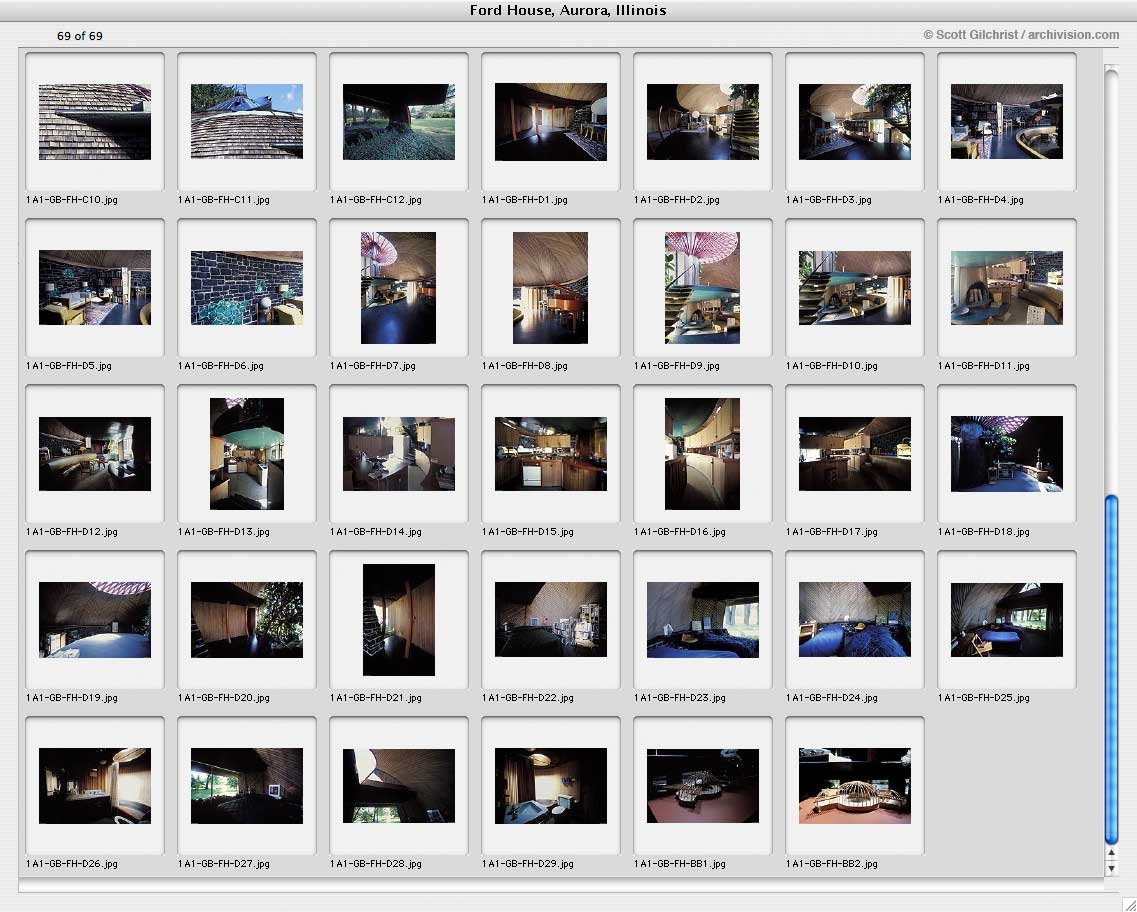1137x912 pixels.
Task: Click filename label 1A1-GB-FH-D15.jpg
Action: [527, 532]
